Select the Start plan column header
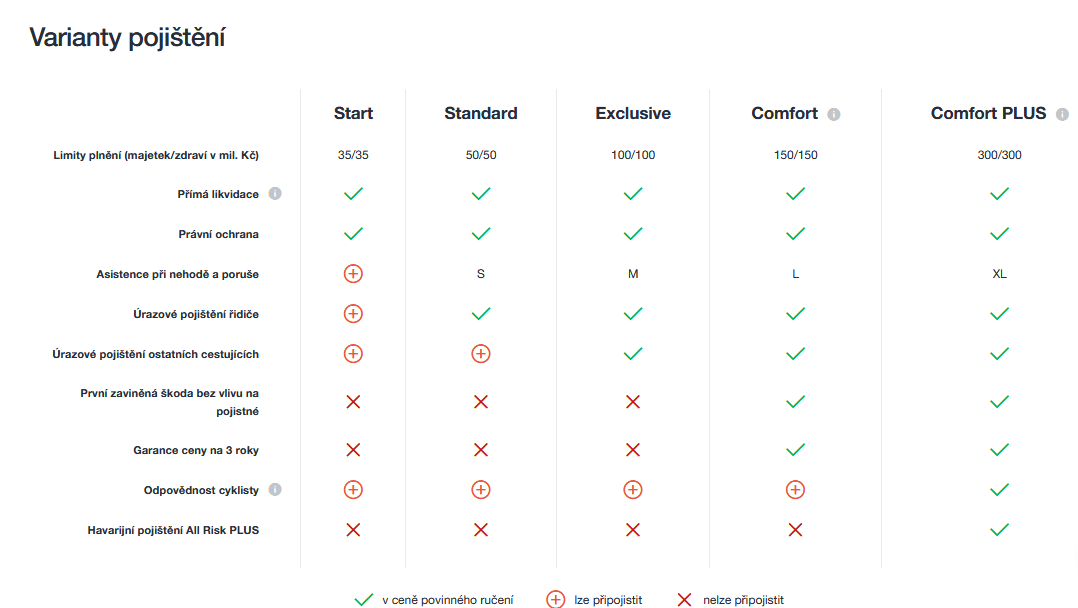Image resolution: width=1078 pixels, height=608 pixels. [x=353, y=114]
